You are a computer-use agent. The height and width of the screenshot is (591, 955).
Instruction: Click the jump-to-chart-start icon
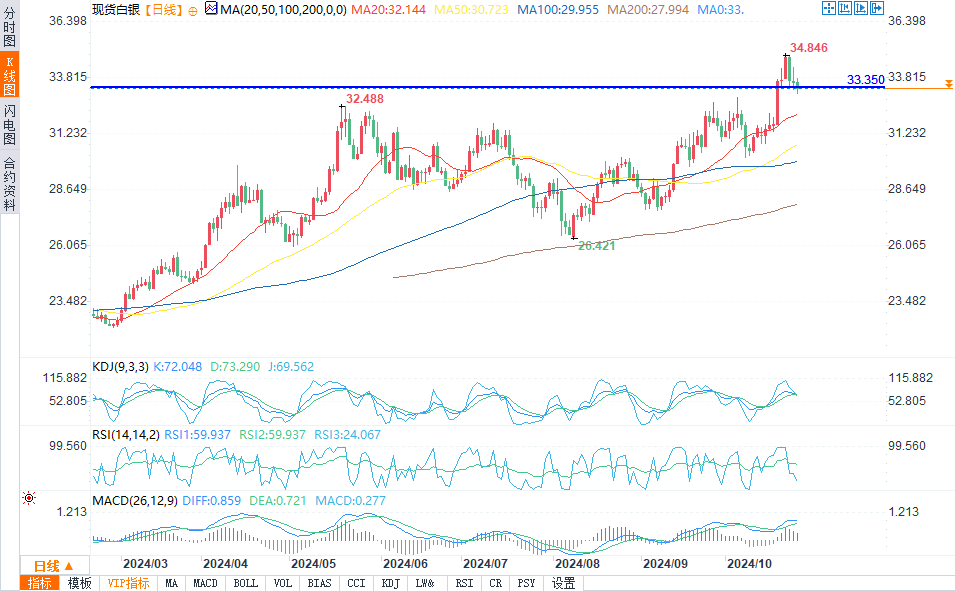point(847,8)
